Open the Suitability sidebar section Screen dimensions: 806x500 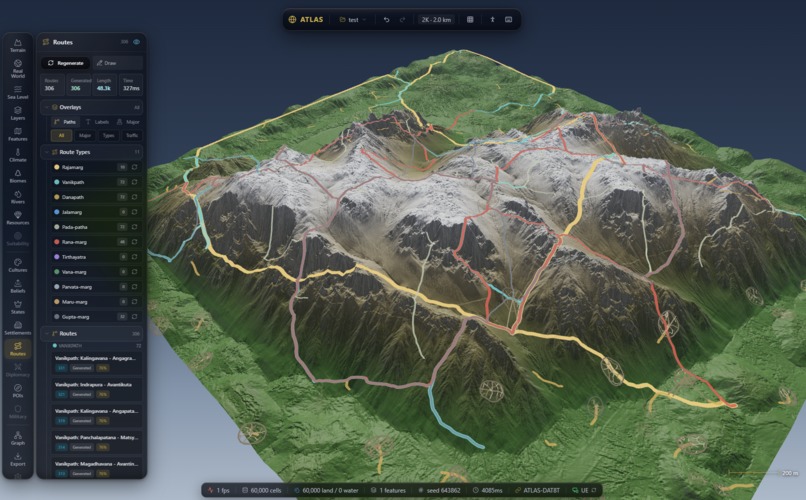(17, 239)
